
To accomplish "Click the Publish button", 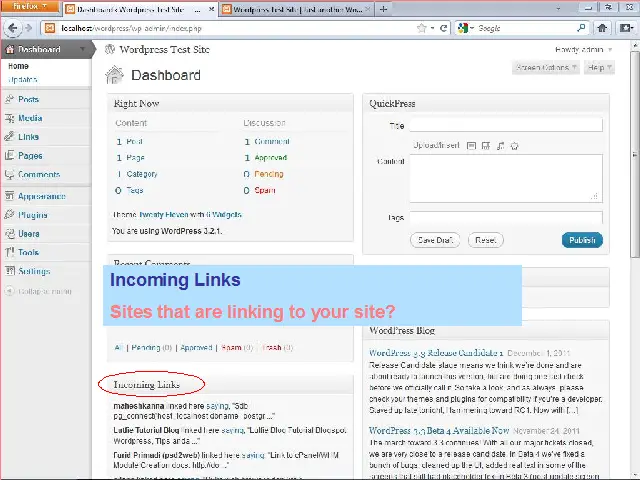I will click(582, 240).
